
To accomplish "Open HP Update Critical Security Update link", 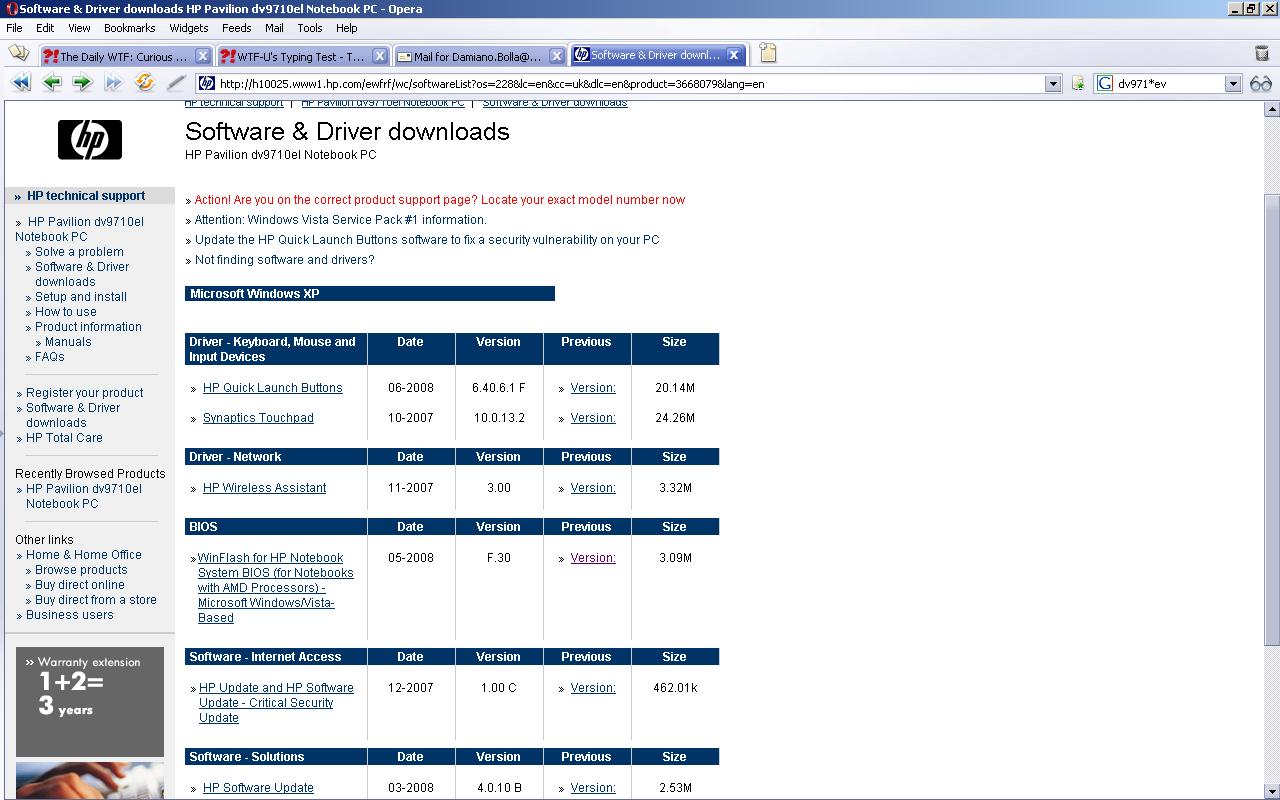I will point(276,703).
